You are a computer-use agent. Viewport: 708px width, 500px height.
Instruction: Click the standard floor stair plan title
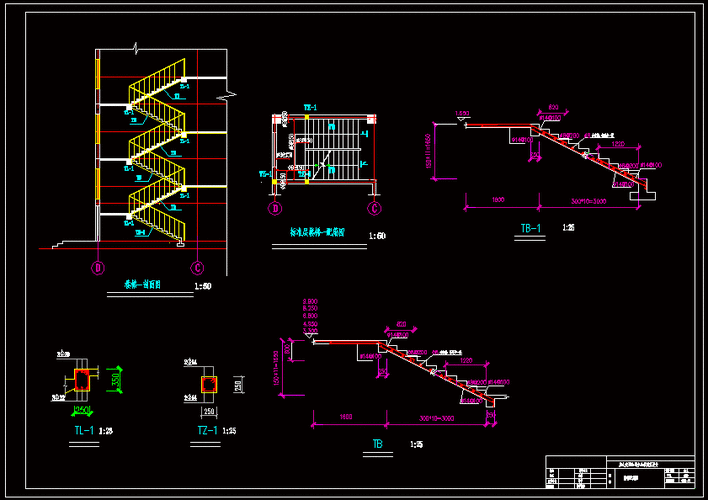point(316,234)
